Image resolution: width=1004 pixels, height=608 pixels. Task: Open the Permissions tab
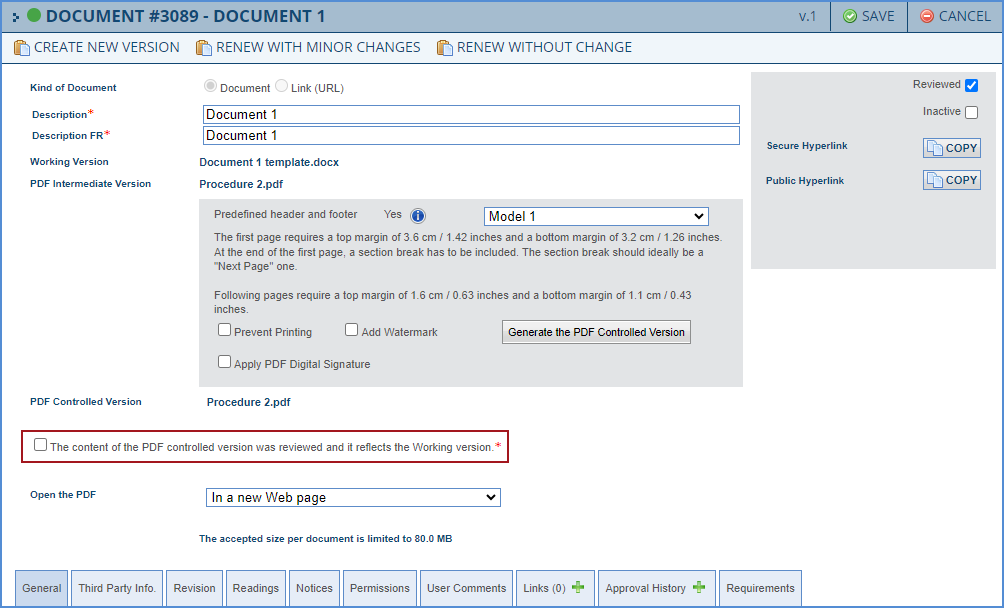380,588
